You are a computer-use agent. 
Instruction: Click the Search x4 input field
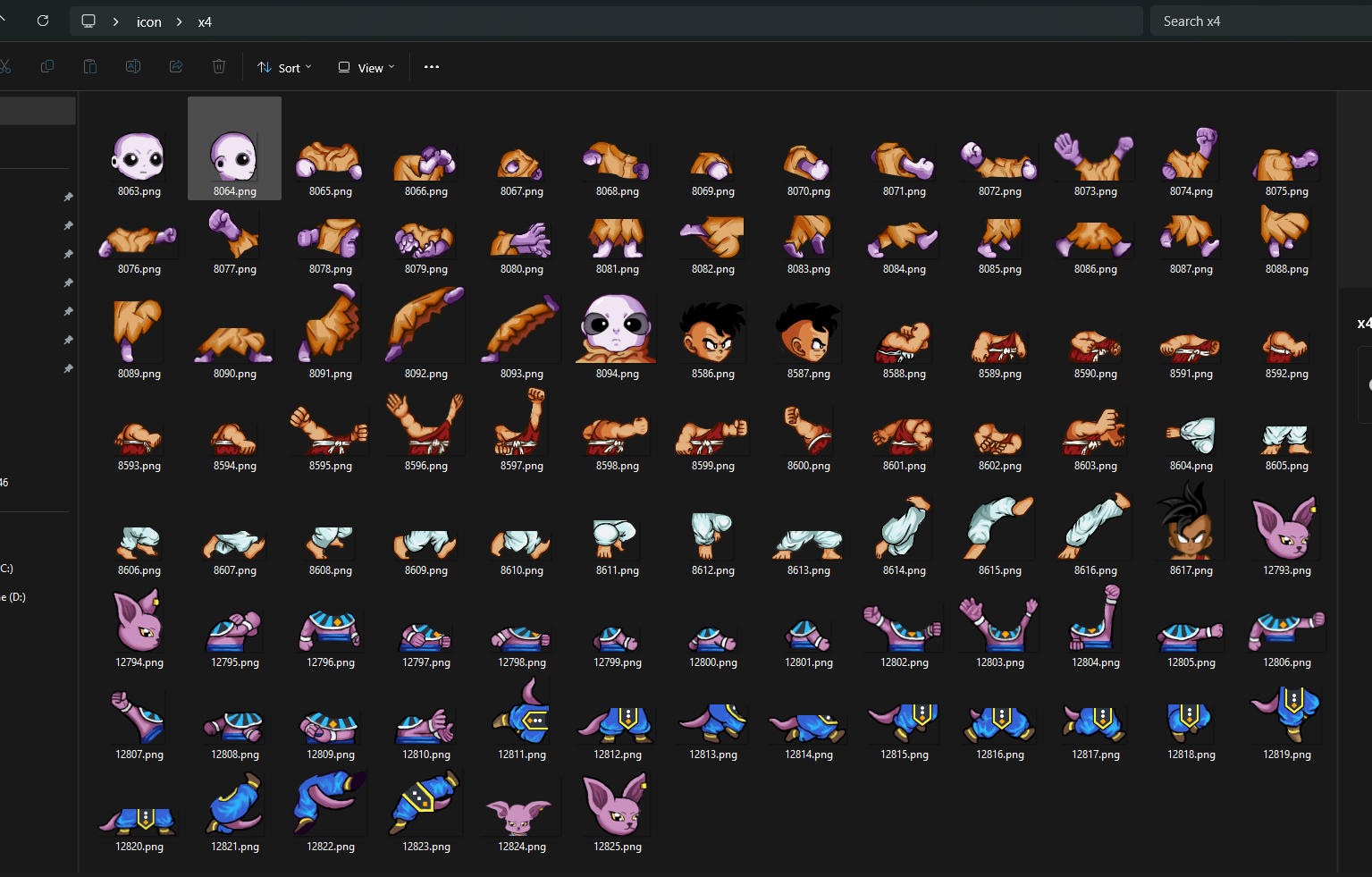point(1260,21)
